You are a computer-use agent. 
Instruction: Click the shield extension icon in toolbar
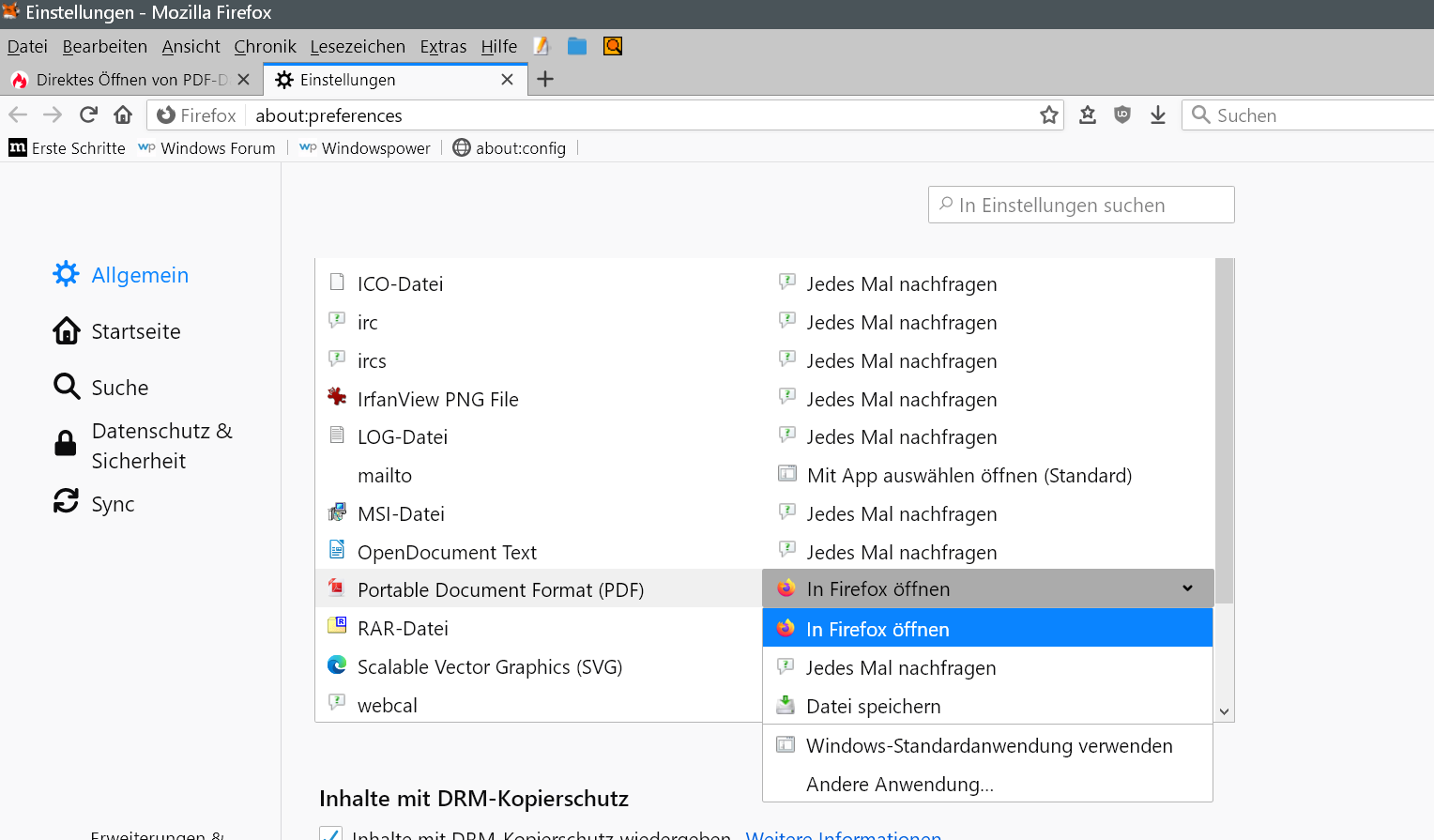click(x=1121, y=115)
